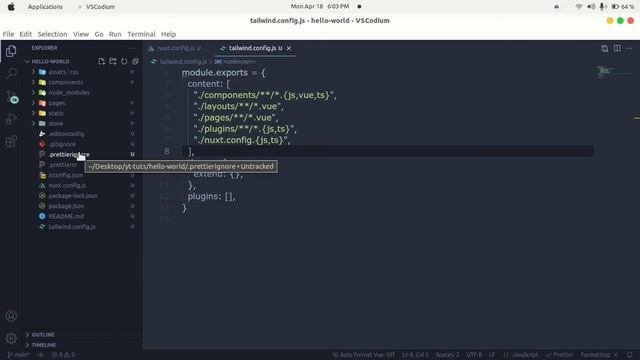Image resolution: width=640 pixels, height=360 pixels.
Task: Split the editor to the right
Action: pyautogui.click(x=617, y=48)
